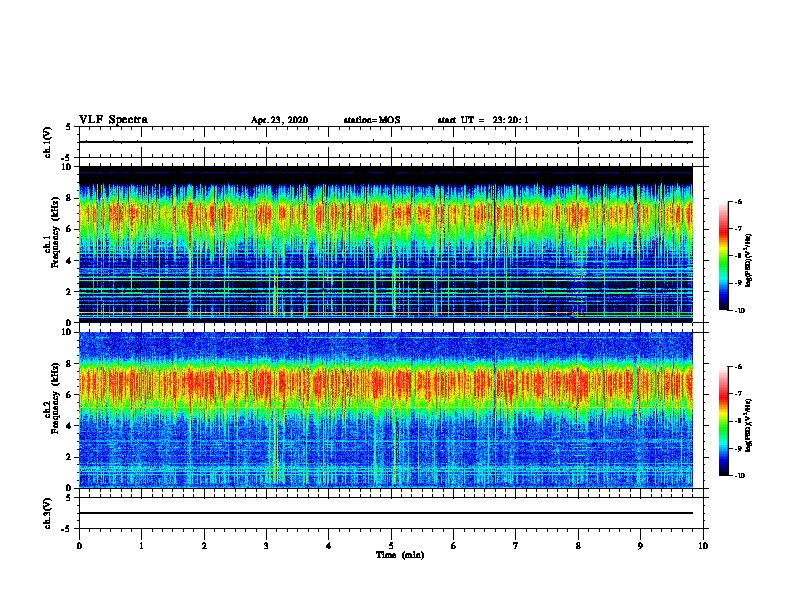Click time axis tick label "8"
Screen dimensions: 792x612
coord(578,546)
